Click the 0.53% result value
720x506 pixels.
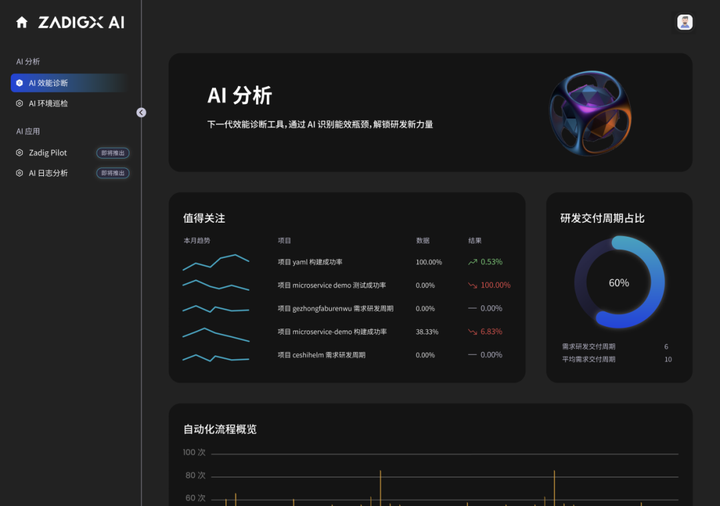click(x=491, y=262)
